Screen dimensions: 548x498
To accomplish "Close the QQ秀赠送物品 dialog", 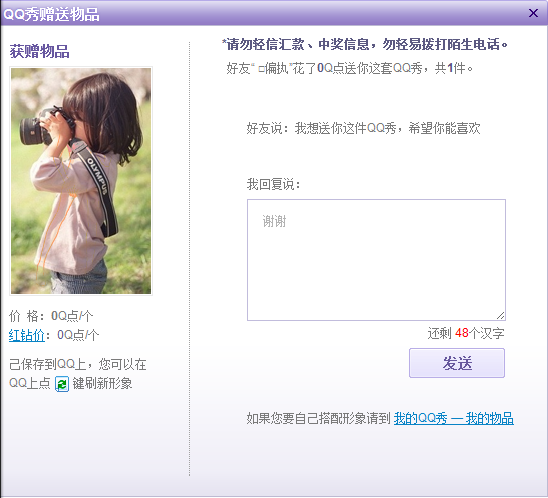I will click(x=533, y=13).
